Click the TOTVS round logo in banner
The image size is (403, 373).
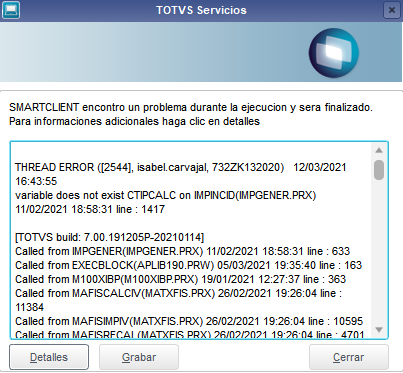coord(334,53)
